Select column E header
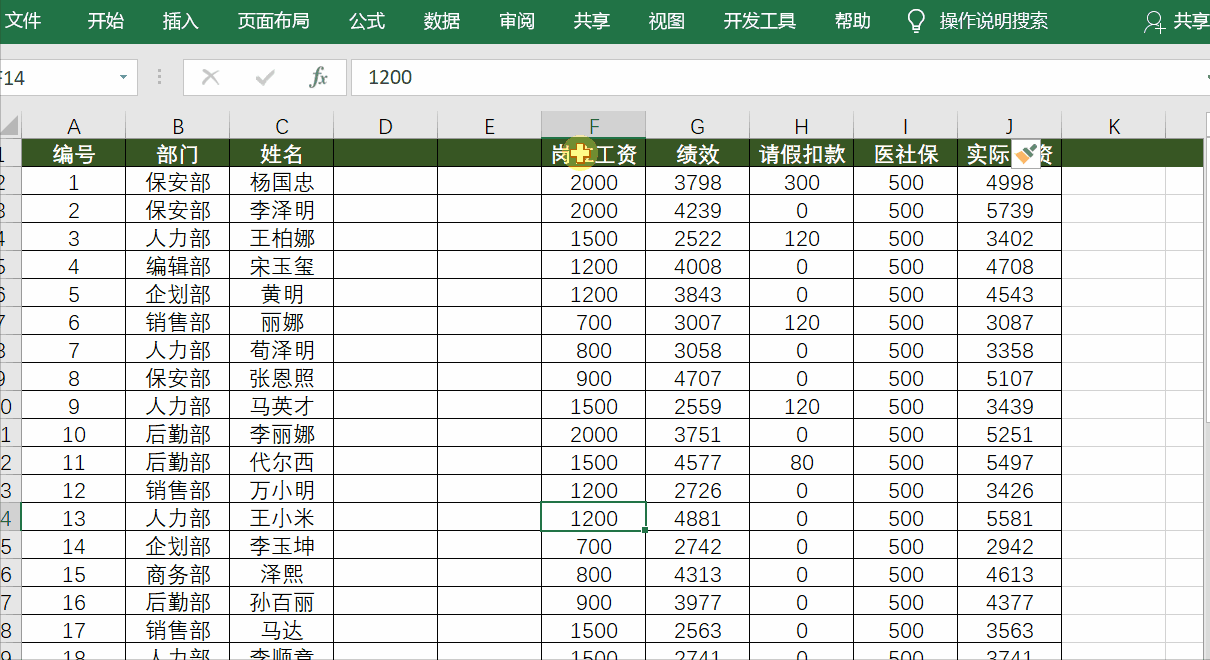The width and height of the screenshot is (1210, 660). click(490, 126)
